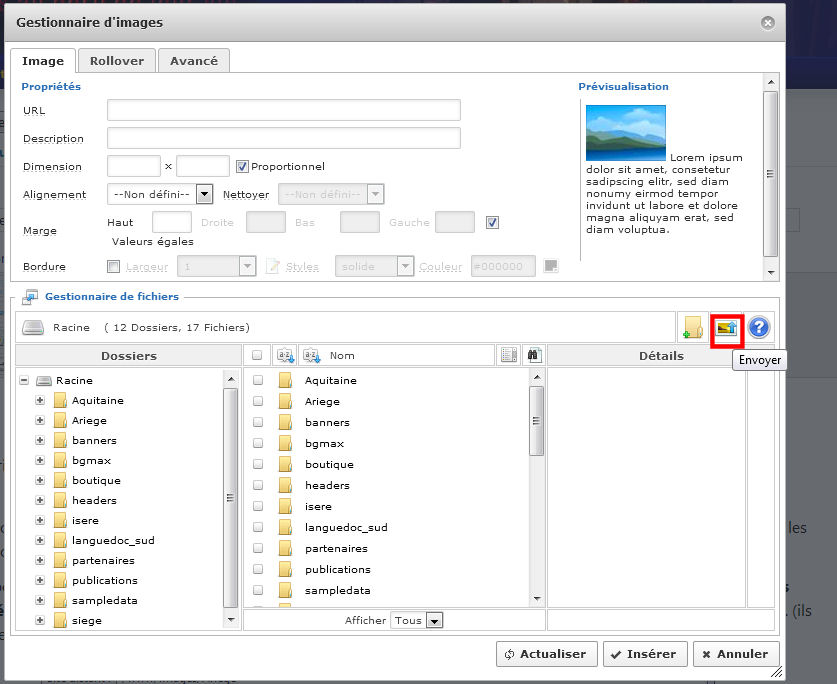This screenshot has height=684, width=837.
Task: Close the Gestionnaire d'images dialog
Action: pos(768,22)
